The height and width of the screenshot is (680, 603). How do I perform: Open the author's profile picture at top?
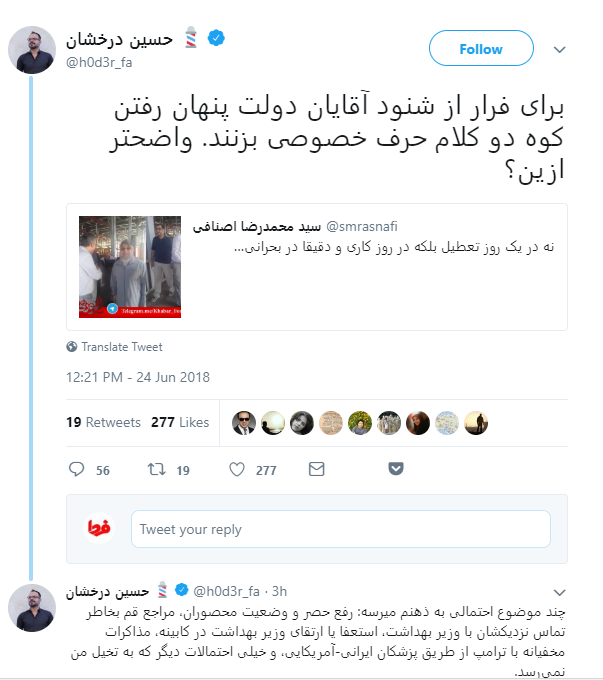click(32, 50)
